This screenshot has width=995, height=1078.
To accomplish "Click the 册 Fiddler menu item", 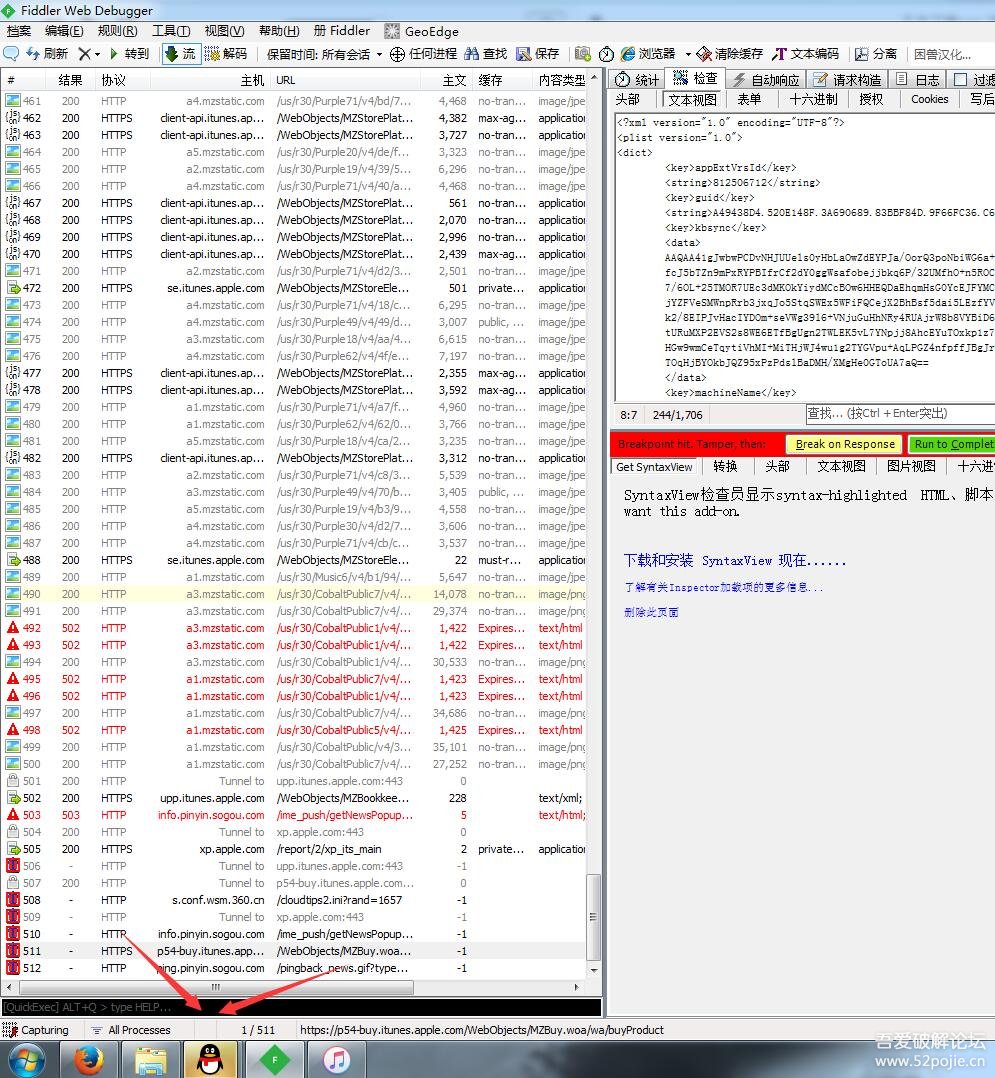I will [x=342, y=31].
